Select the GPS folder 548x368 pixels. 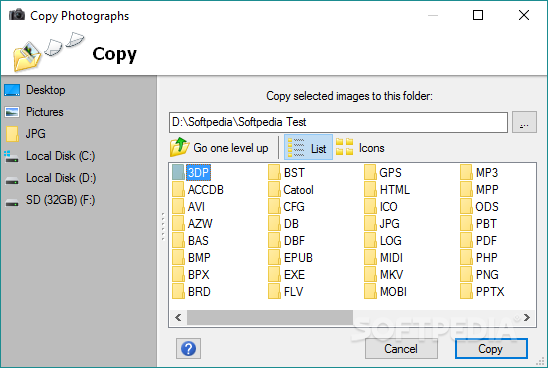(383, 172)
